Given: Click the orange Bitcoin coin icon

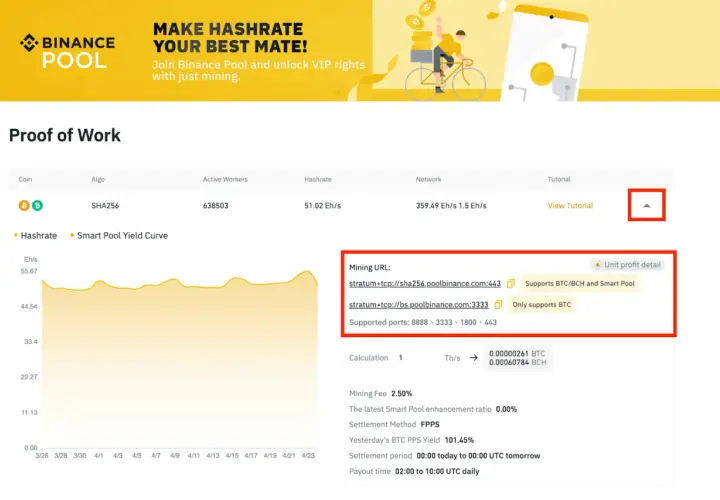Looking at the screenshot, I should (24, 206).
